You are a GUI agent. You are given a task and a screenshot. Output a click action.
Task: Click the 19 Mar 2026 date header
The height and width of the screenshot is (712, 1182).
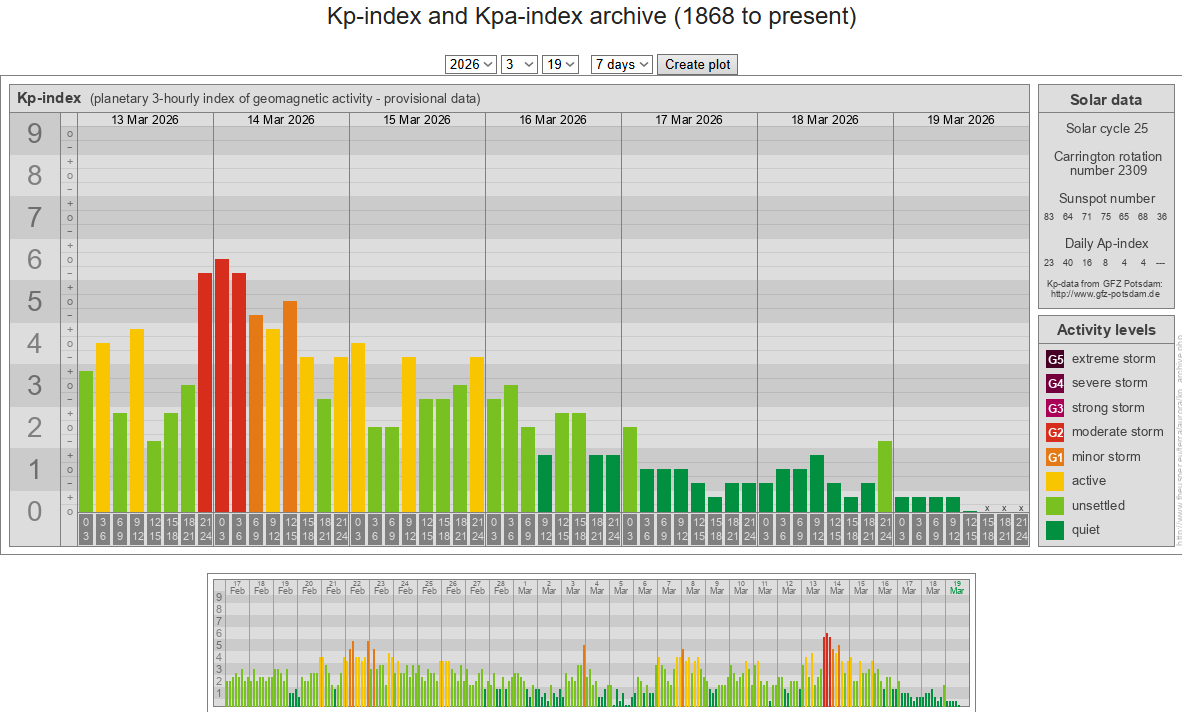point(961,120)
